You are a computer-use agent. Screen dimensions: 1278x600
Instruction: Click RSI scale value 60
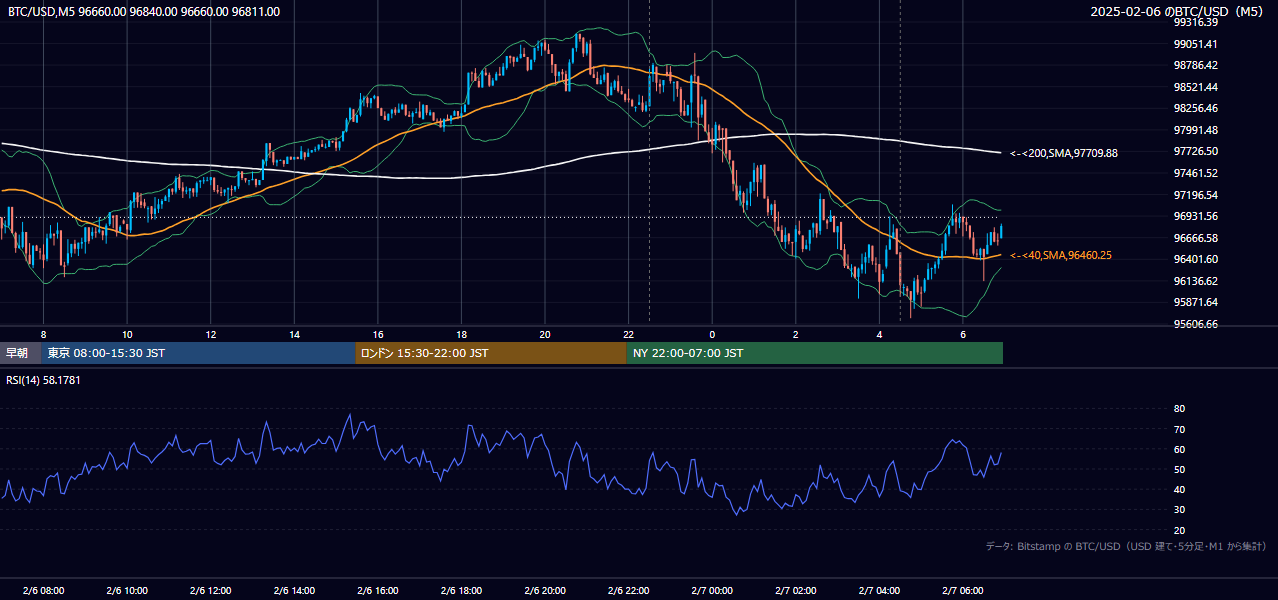tap(1179, 449)
